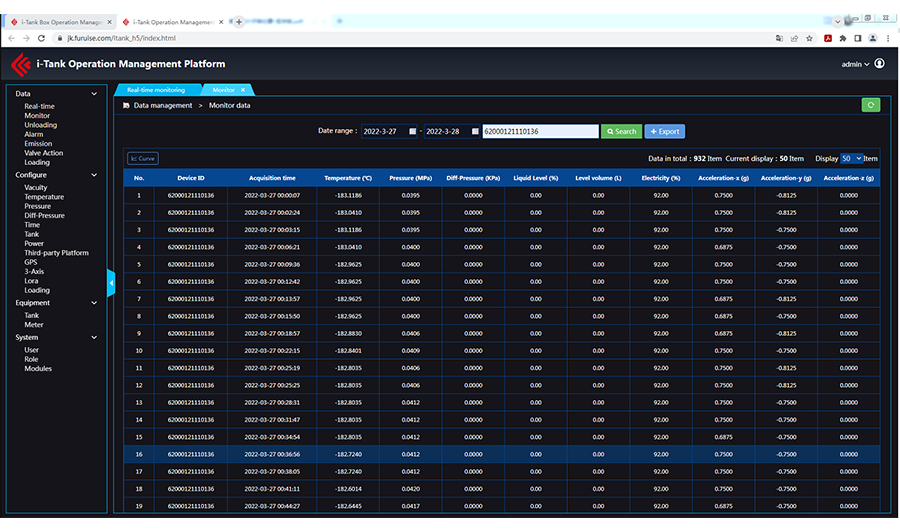The height and width of the screenshot is (530, 900).
Task: Toggle the browser side panel icon
Action: point(858,38)
